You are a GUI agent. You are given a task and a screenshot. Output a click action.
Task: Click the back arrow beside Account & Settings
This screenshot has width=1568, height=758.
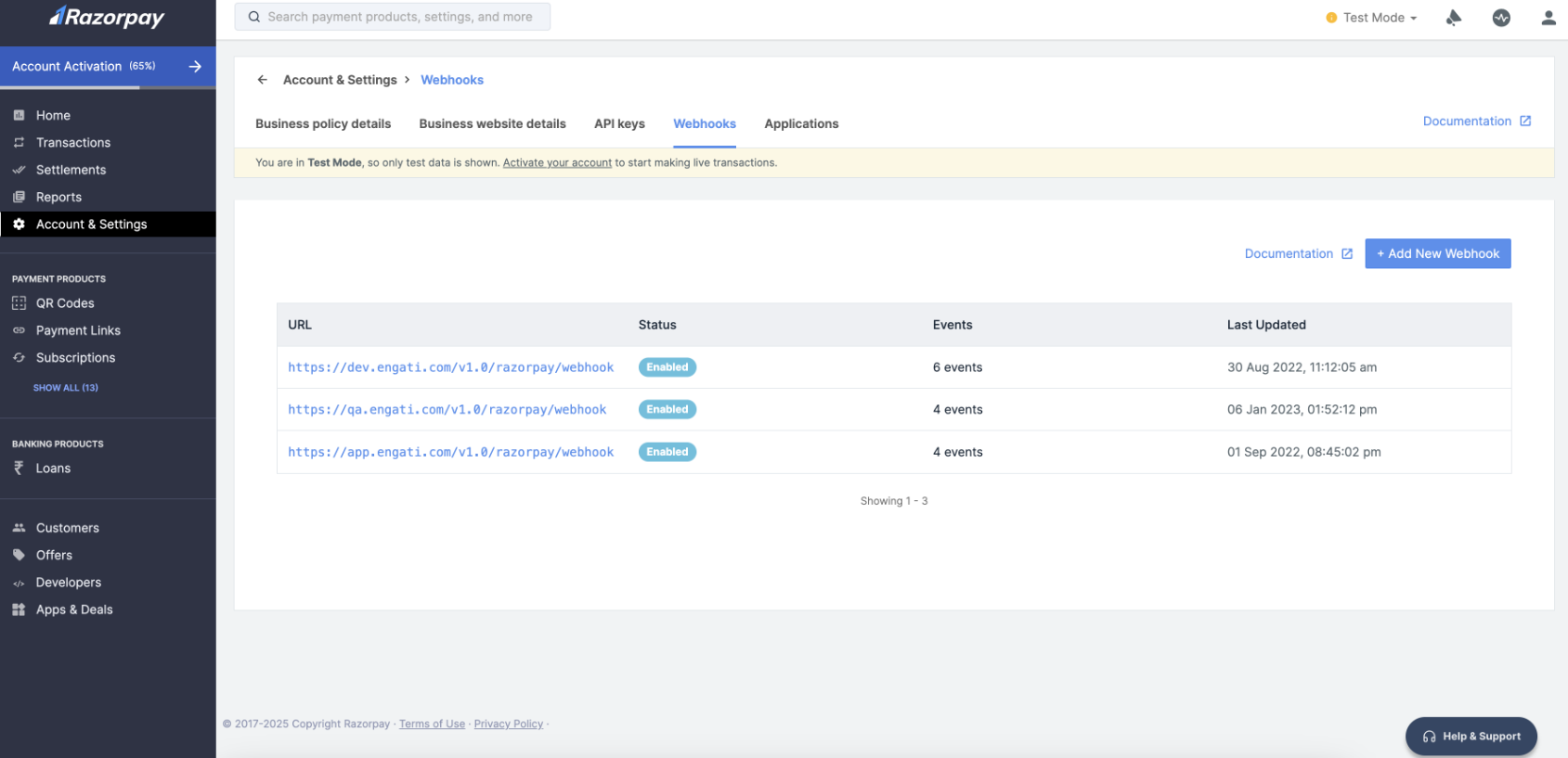click(263, 80)
